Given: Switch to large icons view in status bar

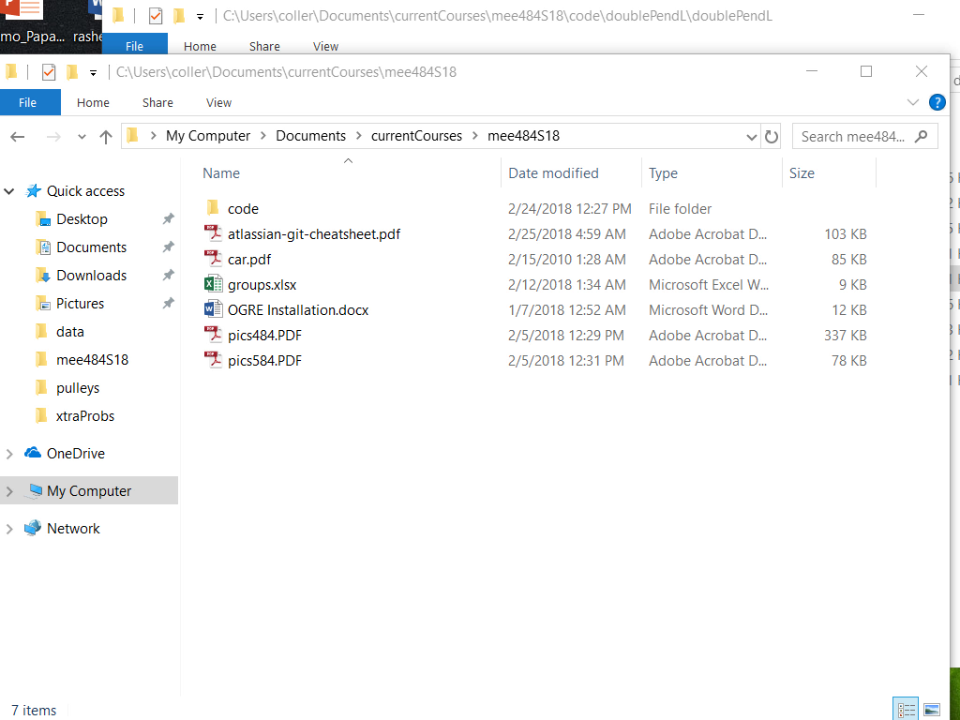Looking at the screenshot, I should point(931,710).
